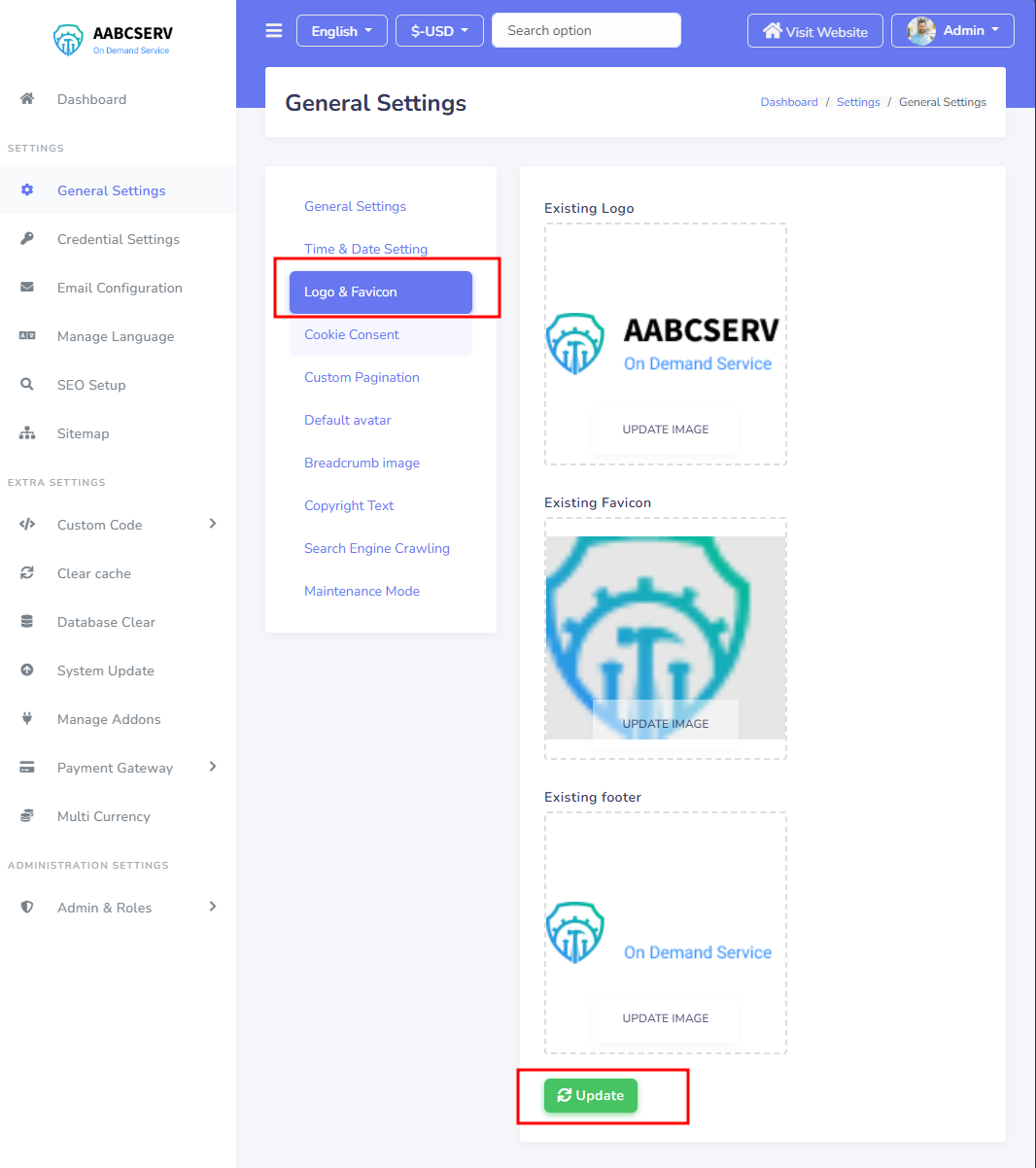Click the Settings breadcrumb link
This screenshot has width=1036, height=1168.
[x=858, y=102]
